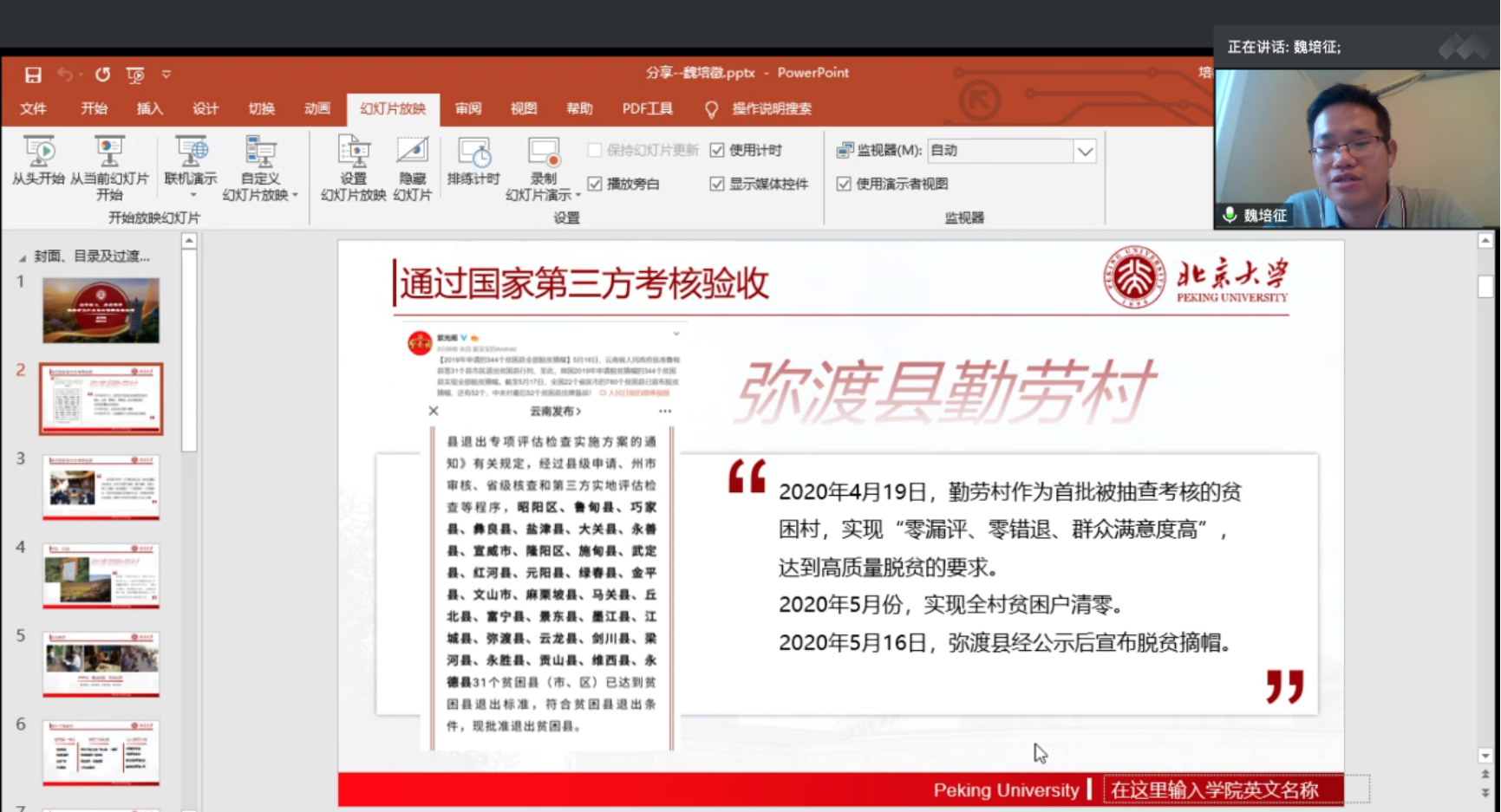Expand the Monitor (监视器) dropdown
This screenshot has width=1501, height=812.
pos(1085,152)
